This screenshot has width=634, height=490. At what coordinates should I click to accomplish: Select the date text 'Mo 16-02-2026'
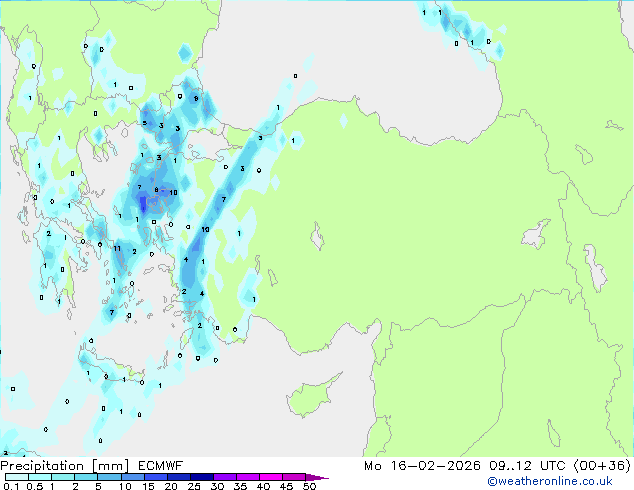[x=422, y=466]
